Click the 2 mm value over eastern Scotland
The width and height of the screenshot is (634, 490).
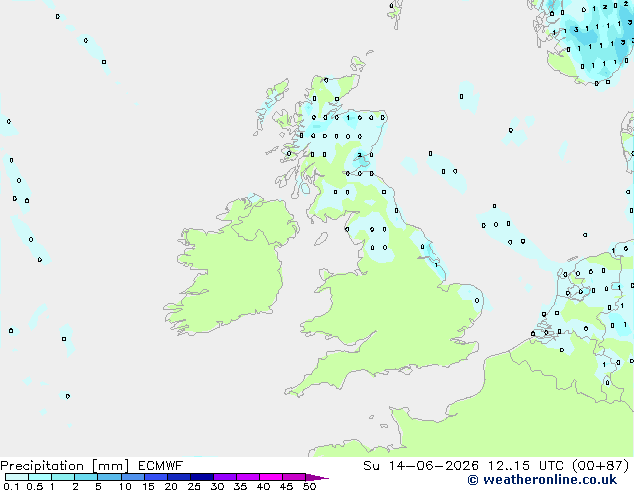359,155
